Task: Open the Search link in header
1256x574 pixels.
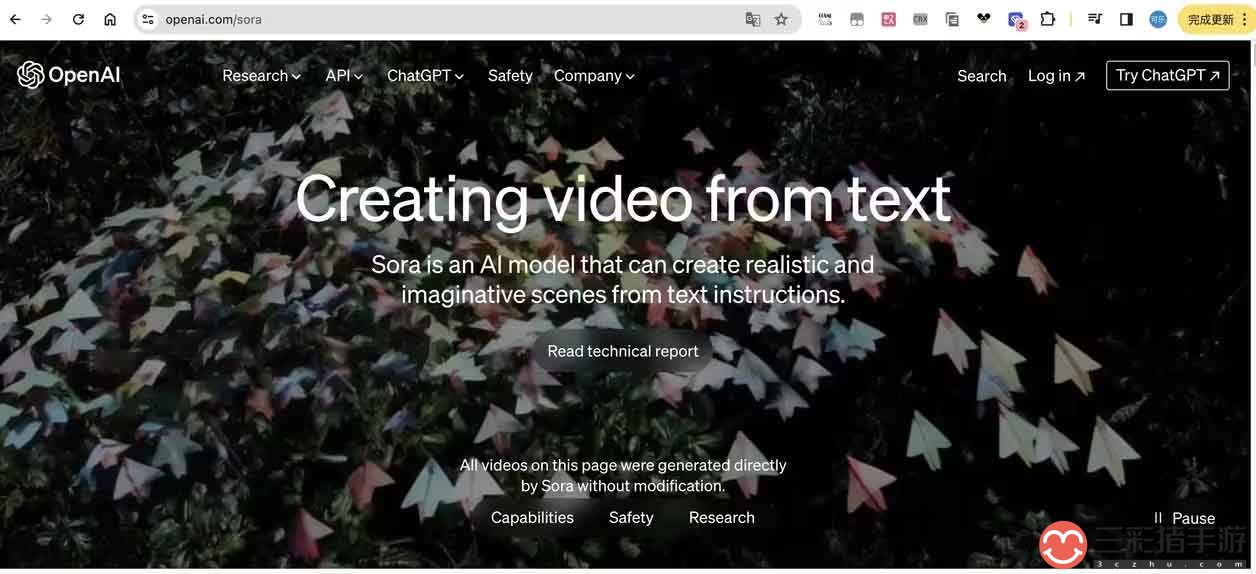Action: (x=982, y=76)
